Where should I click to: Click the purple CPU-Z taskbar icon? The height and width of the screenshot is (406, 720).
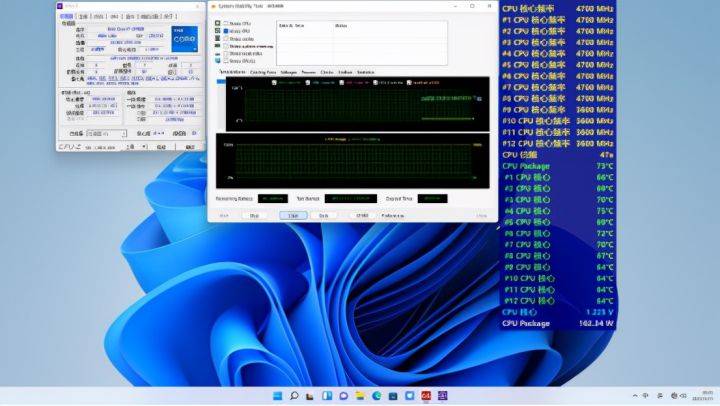(443, 396)
